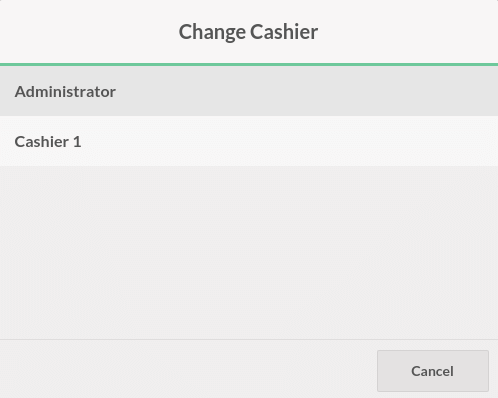Select Administrator as the cashier
498x398 pixels.
pyautogui.click(x=249, y=91)
